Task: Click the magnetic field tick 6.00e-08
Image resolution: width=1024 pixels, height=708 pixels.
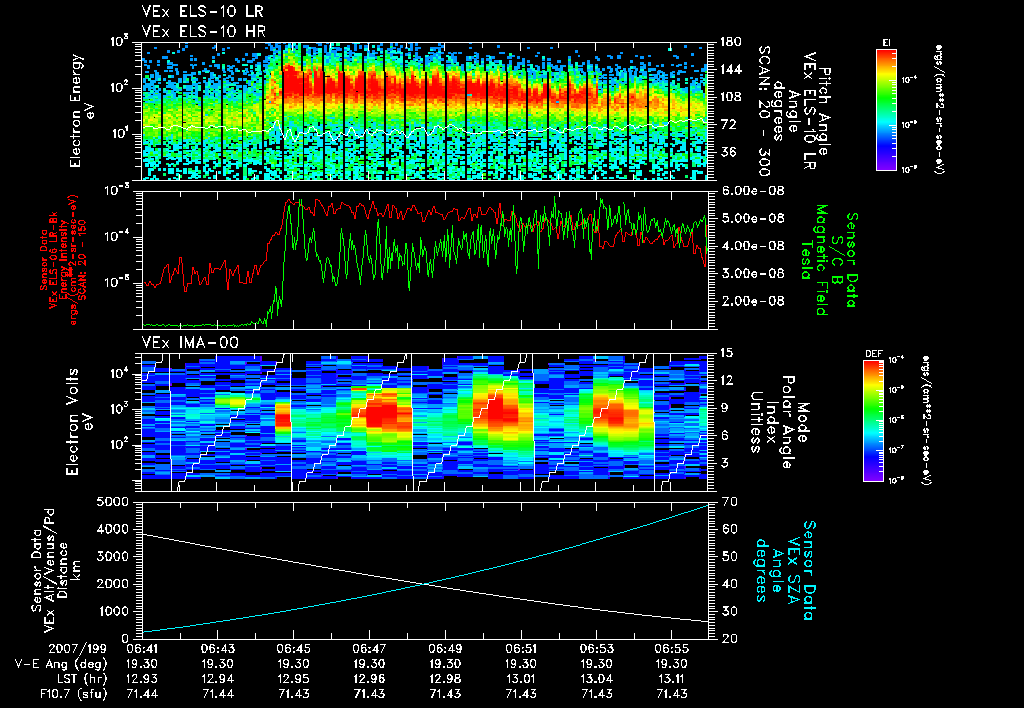Action: point(752,191)
